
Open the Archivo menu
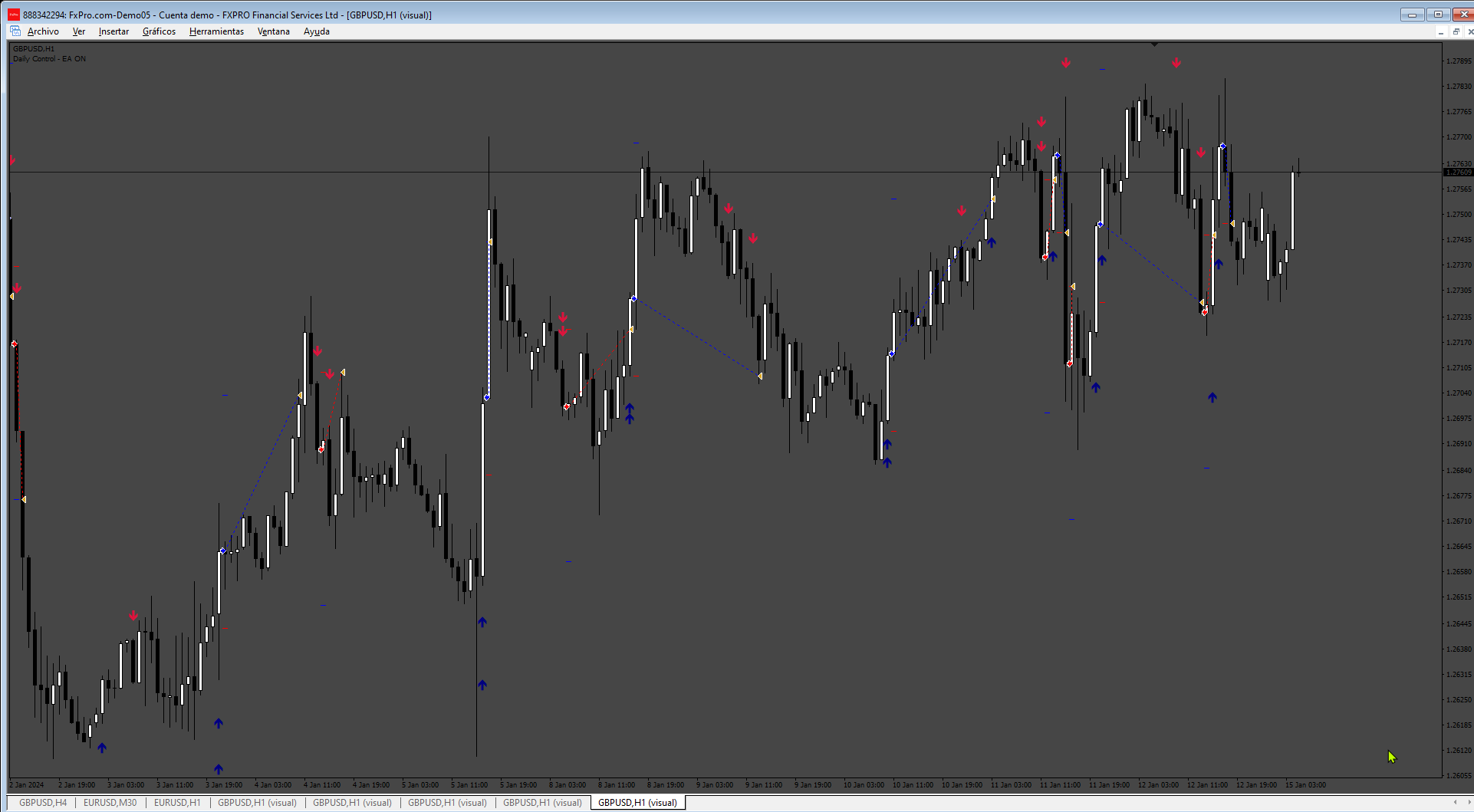43,31
